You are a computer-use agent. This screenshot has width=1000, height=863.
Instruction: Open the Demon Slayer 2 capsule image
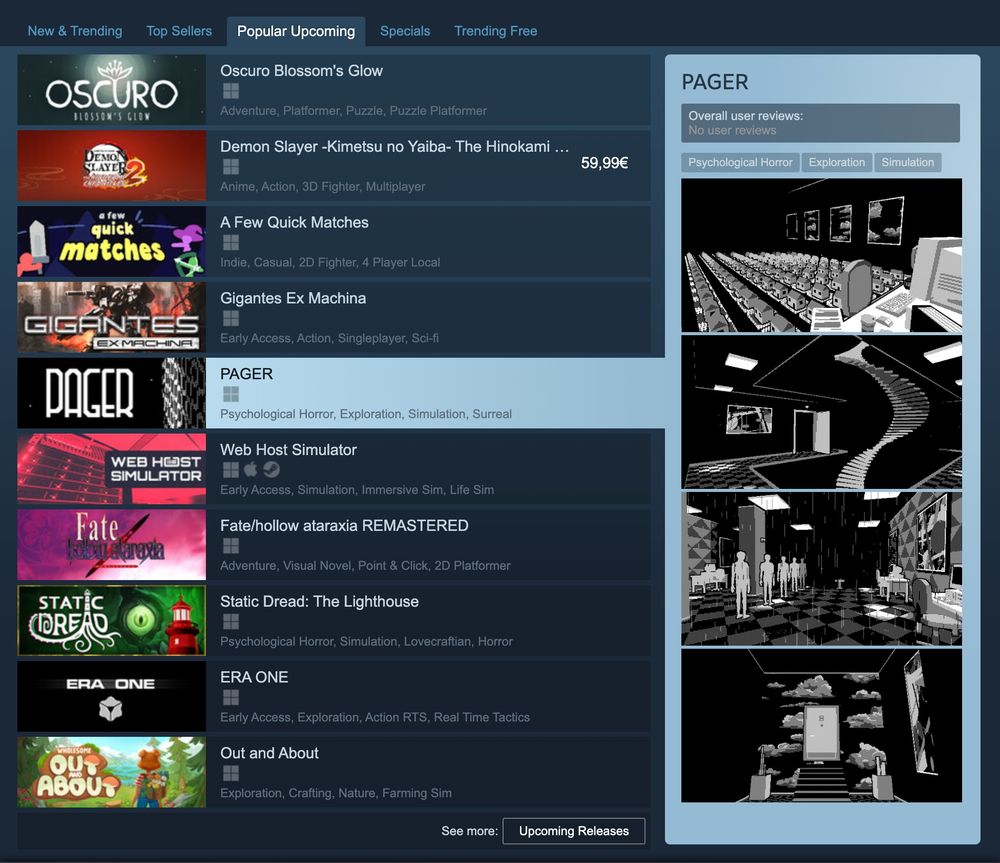coord(112,166)
